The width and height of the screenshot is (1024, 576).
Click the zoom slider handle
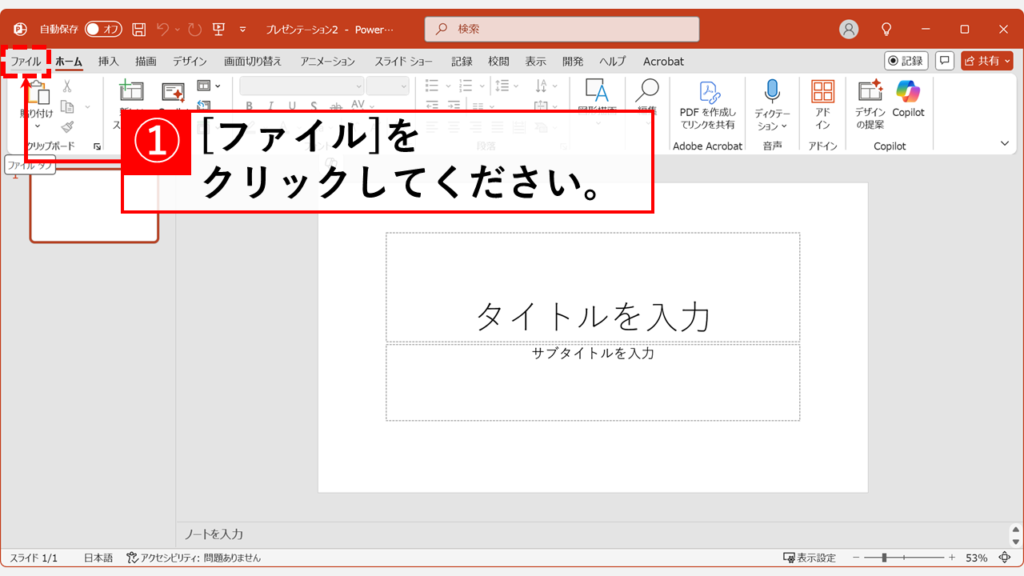click(x=884, y=558)
